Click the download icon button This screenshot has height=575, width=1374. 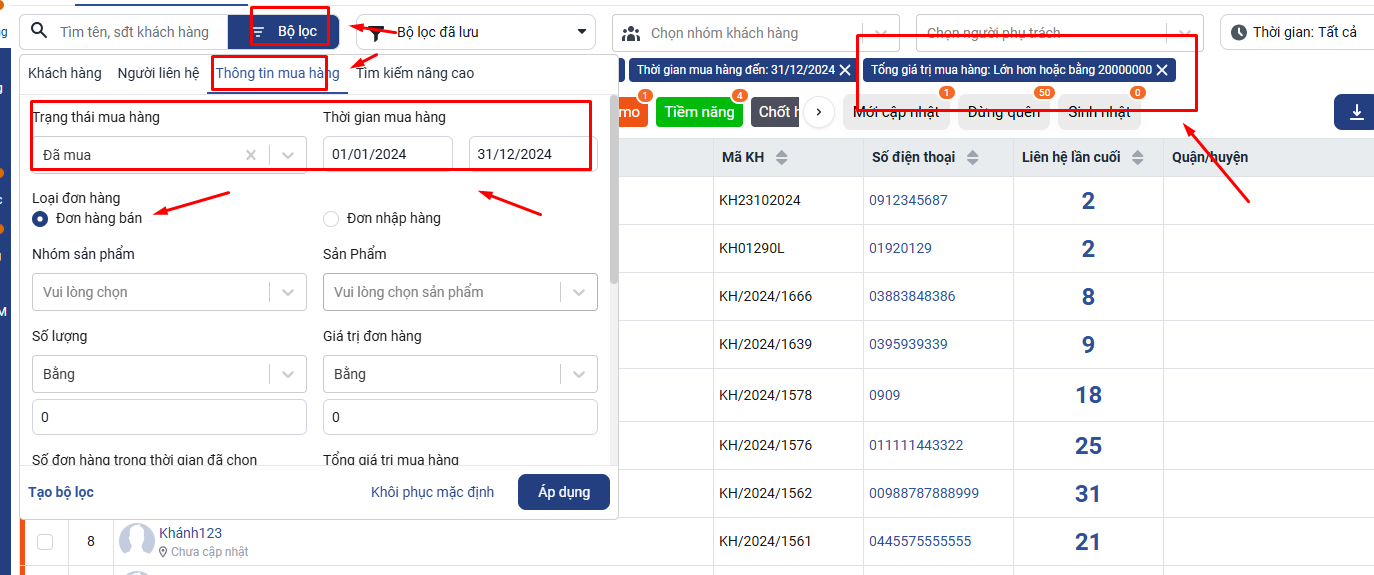point(1356,112)
